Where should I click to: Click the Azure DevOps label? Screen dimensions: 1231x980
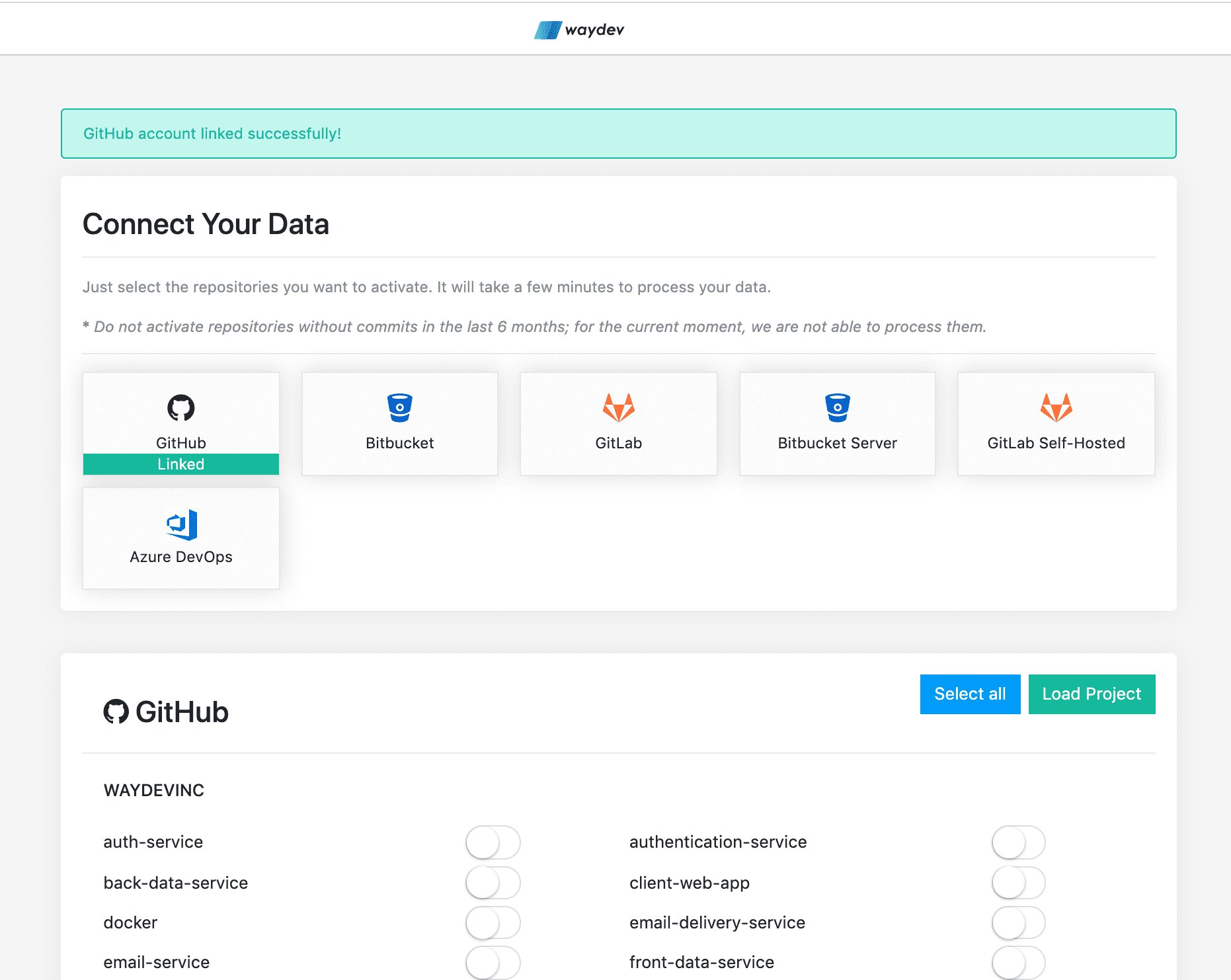pos(181,557)
